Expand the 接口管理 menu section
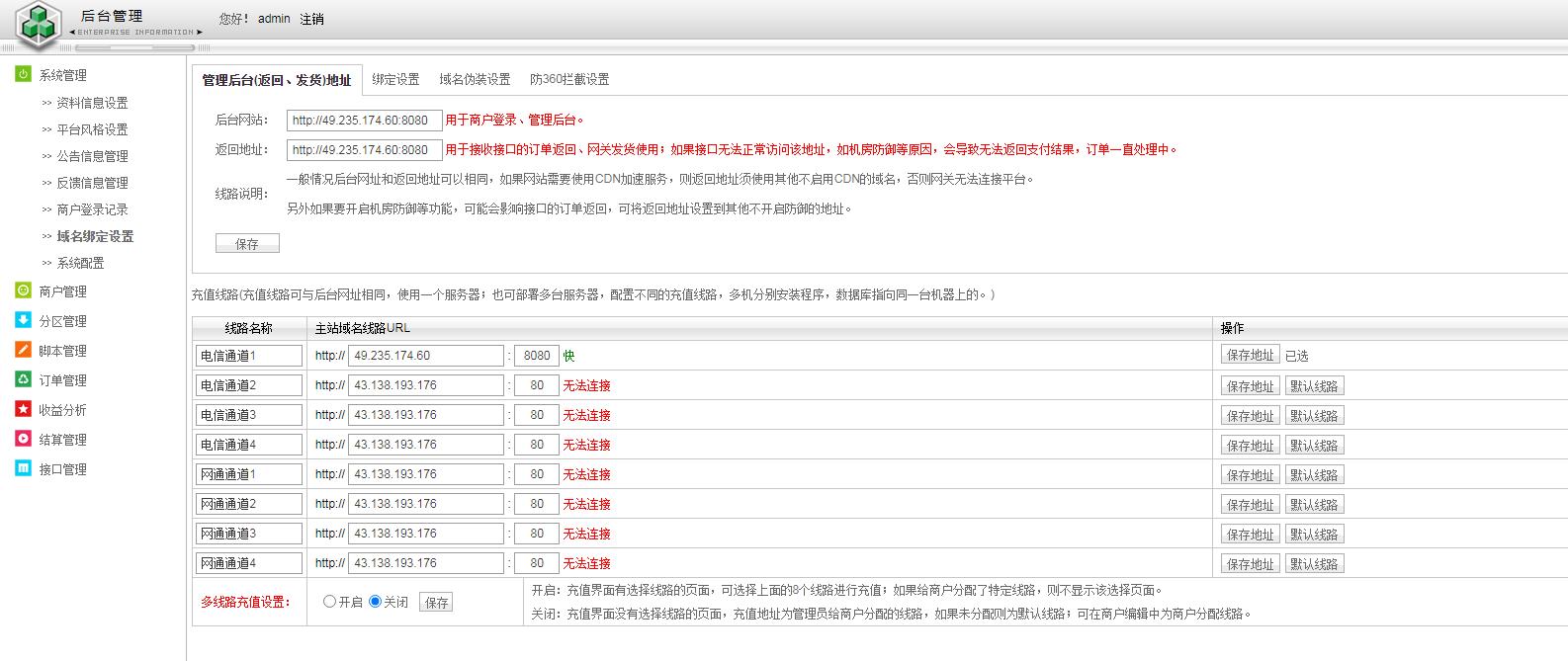 [62, 469]
